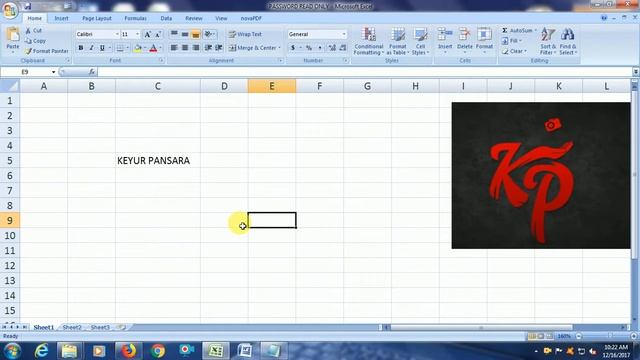Open the novaPDF tab
This screenshot has height=360, width=640.
(251, 18)
